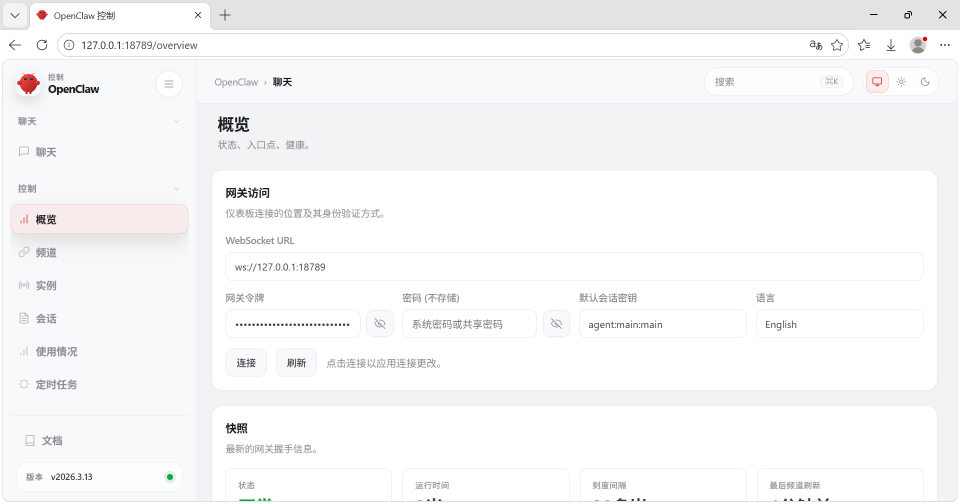Open browser settings ellipsis menu
Screen dimensions: 960x504
(945, 45)
